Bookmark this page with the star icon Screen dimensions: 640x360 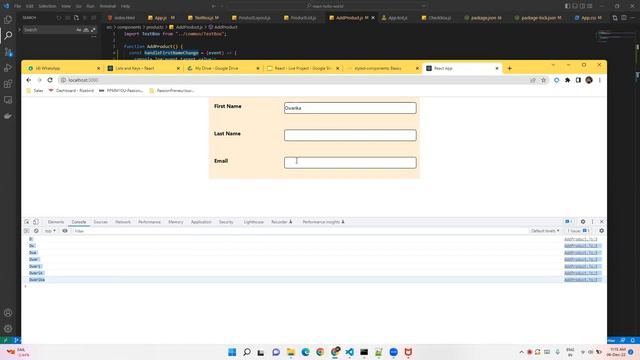(x=543, y=80)
